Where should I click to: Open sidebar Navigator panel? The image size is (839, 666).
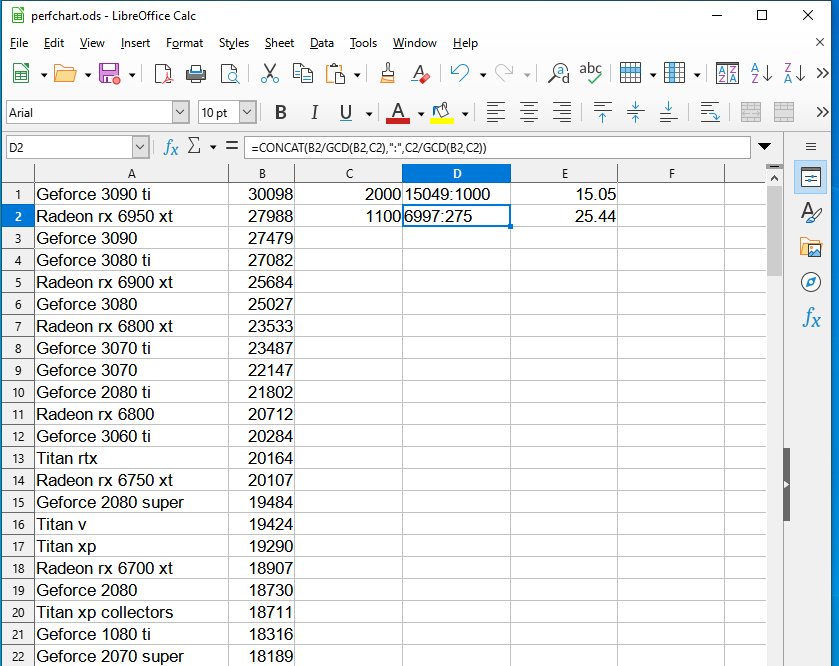pos(811,282)
